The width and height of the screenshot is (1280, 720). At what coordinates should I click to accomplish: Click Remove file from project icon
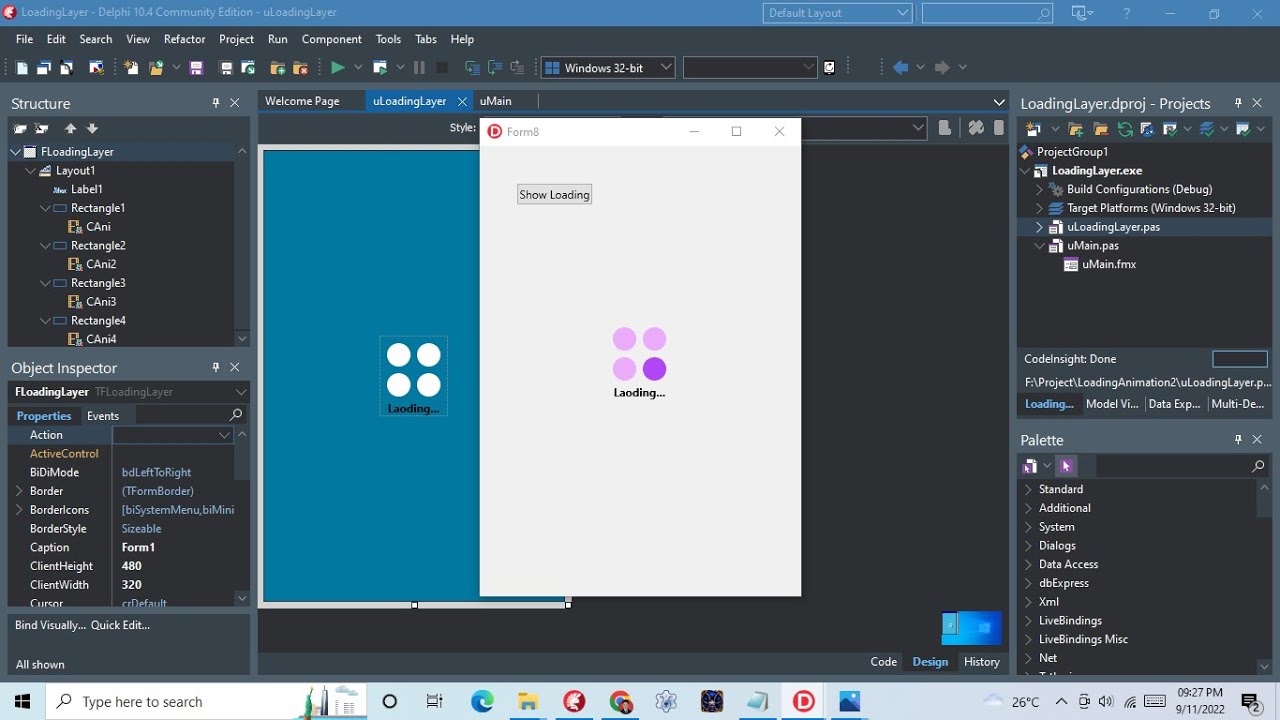[300, 68]
